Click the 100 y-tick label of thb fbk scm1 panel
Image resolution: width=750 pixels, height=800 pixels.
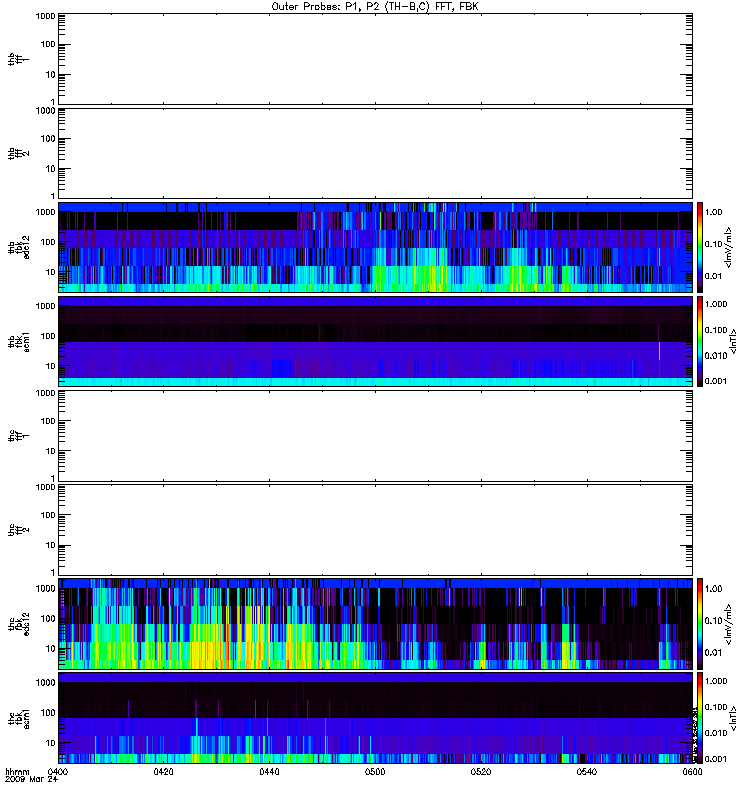click(x=48, y=336)
